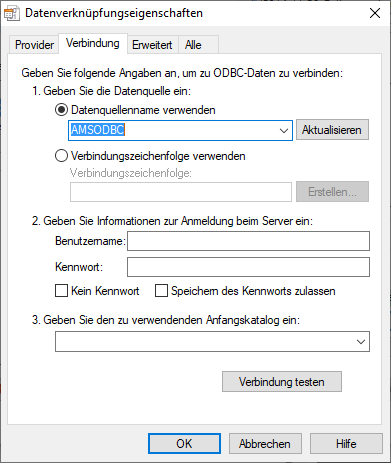Expand the AMSODBC data source dropdown
The width and height of the screenshot is (391, 463).
(x=284, y=130)
